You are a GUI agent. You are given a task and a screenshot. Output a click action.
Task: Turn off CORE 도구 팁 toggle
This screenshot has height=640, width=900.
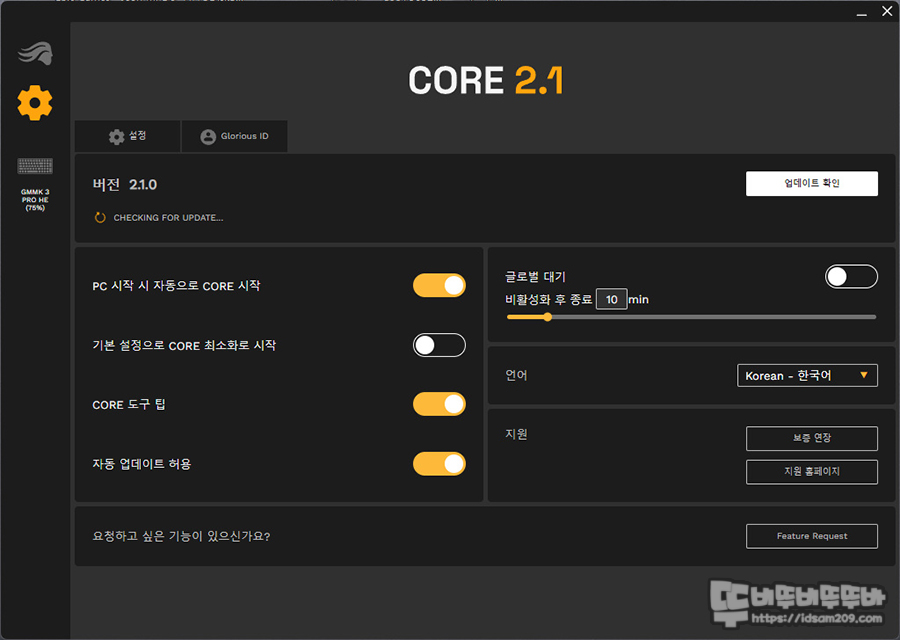(439, 404)
